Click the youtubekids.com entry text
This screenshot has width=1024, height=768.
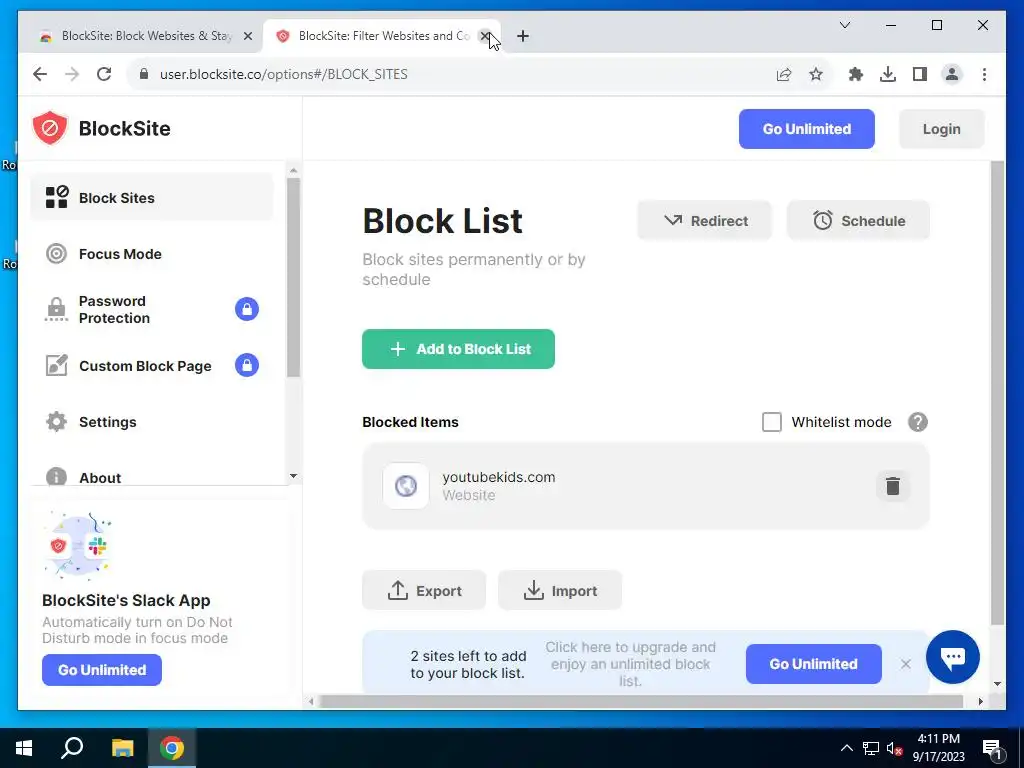pos(499,477)
